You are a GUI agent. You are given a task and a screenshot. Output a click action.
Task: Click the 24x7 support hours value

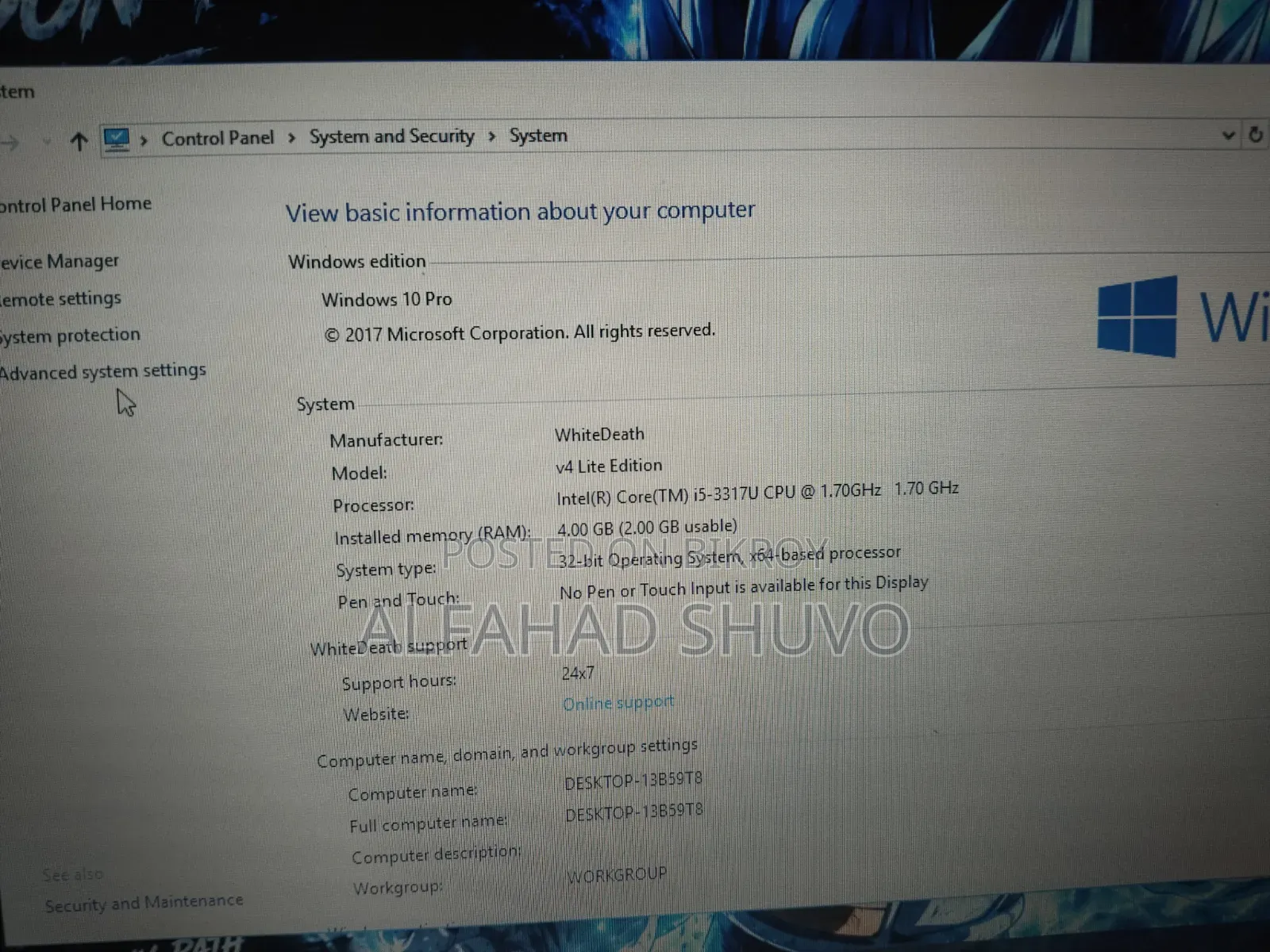[578, 674]
